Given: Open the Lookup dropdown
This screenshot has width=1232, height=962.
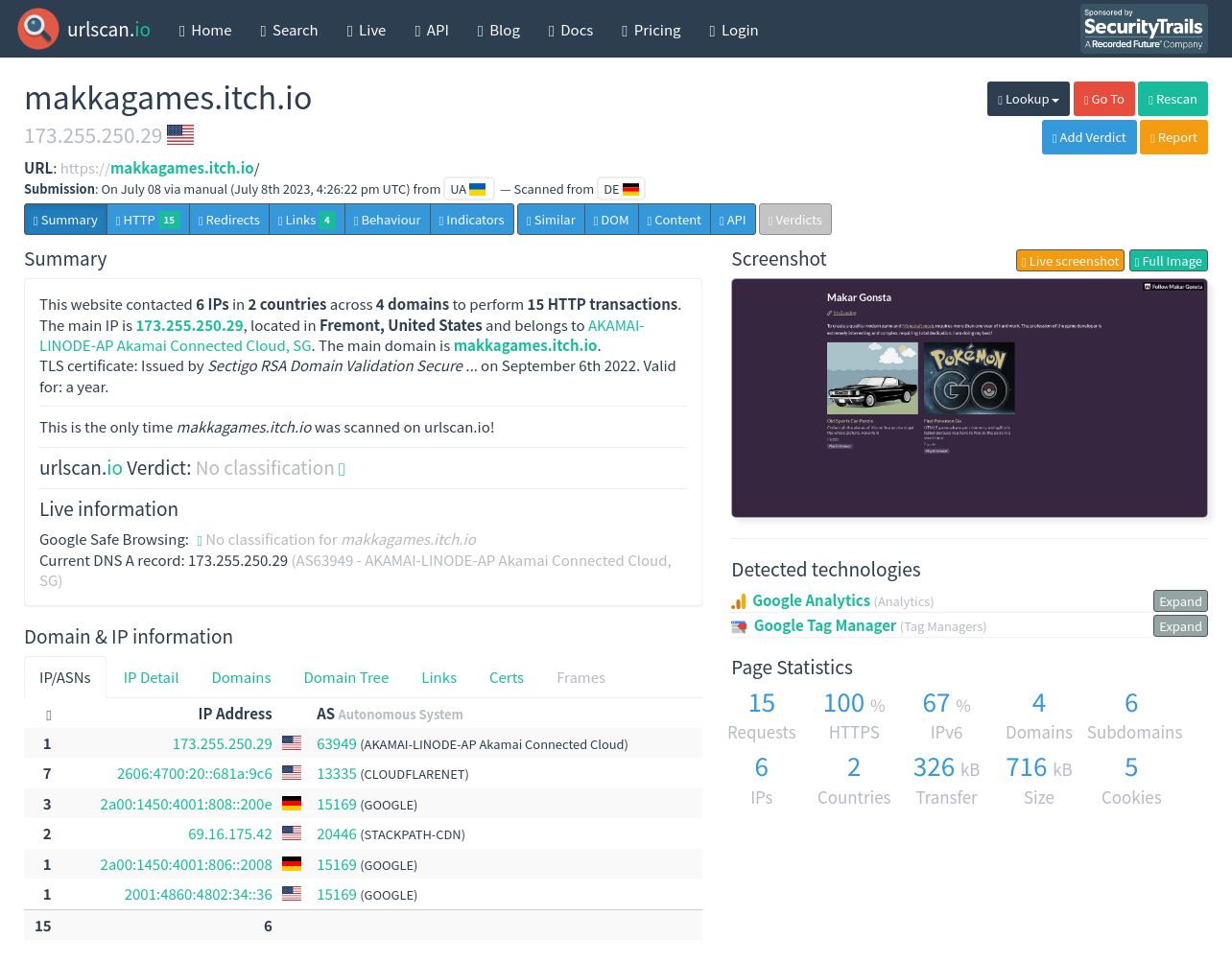Looking at the screenshot, I should 1029,99.
